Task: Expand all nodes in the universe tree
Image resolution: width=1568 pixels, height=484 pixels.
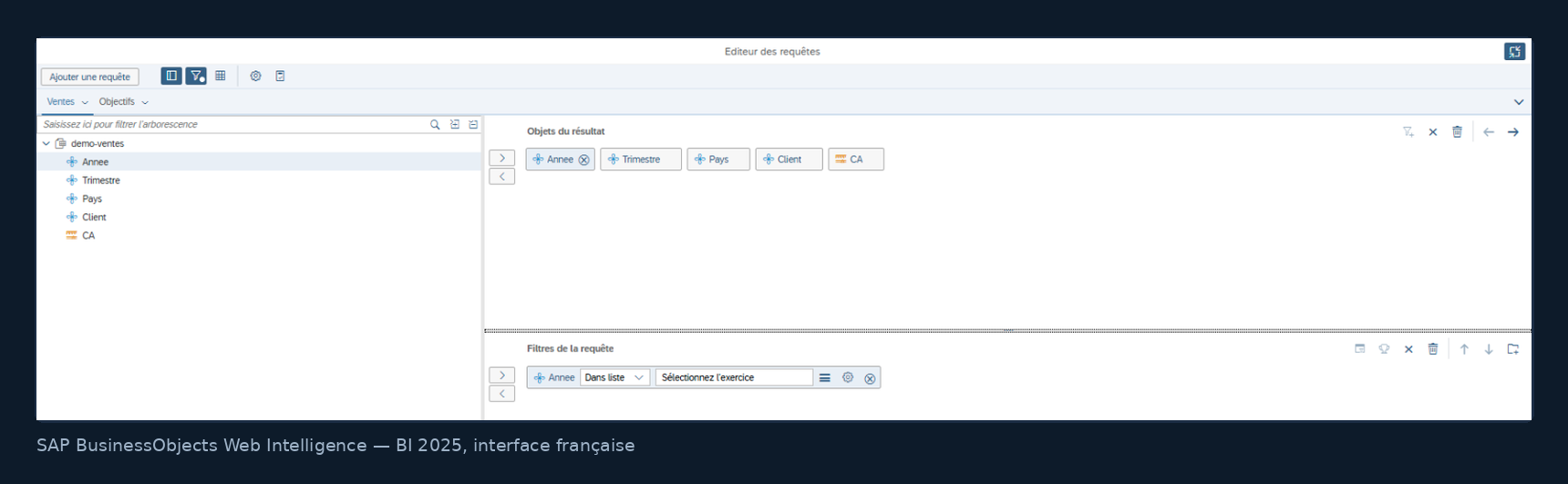Action: pos(455,125)
